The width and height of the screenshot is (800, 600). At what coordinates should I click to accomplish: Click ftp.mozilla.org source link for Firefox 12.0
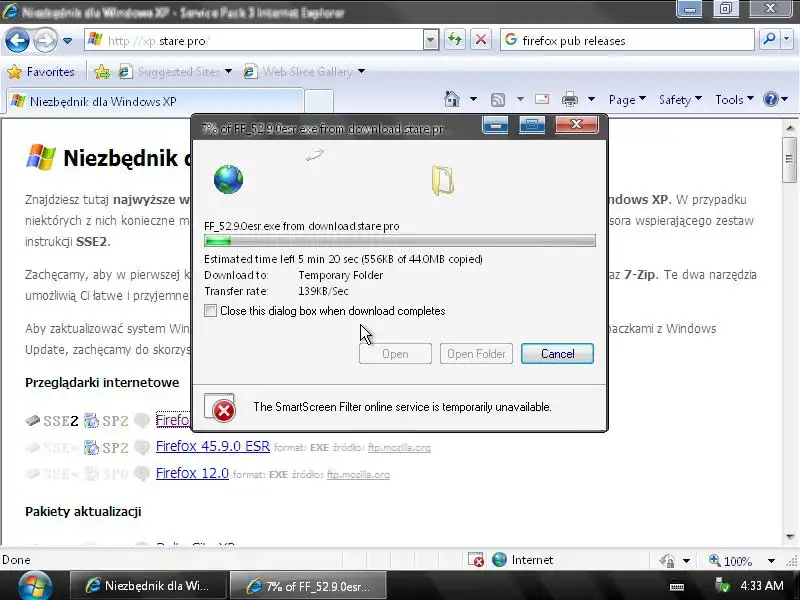[x=358, y=474]
